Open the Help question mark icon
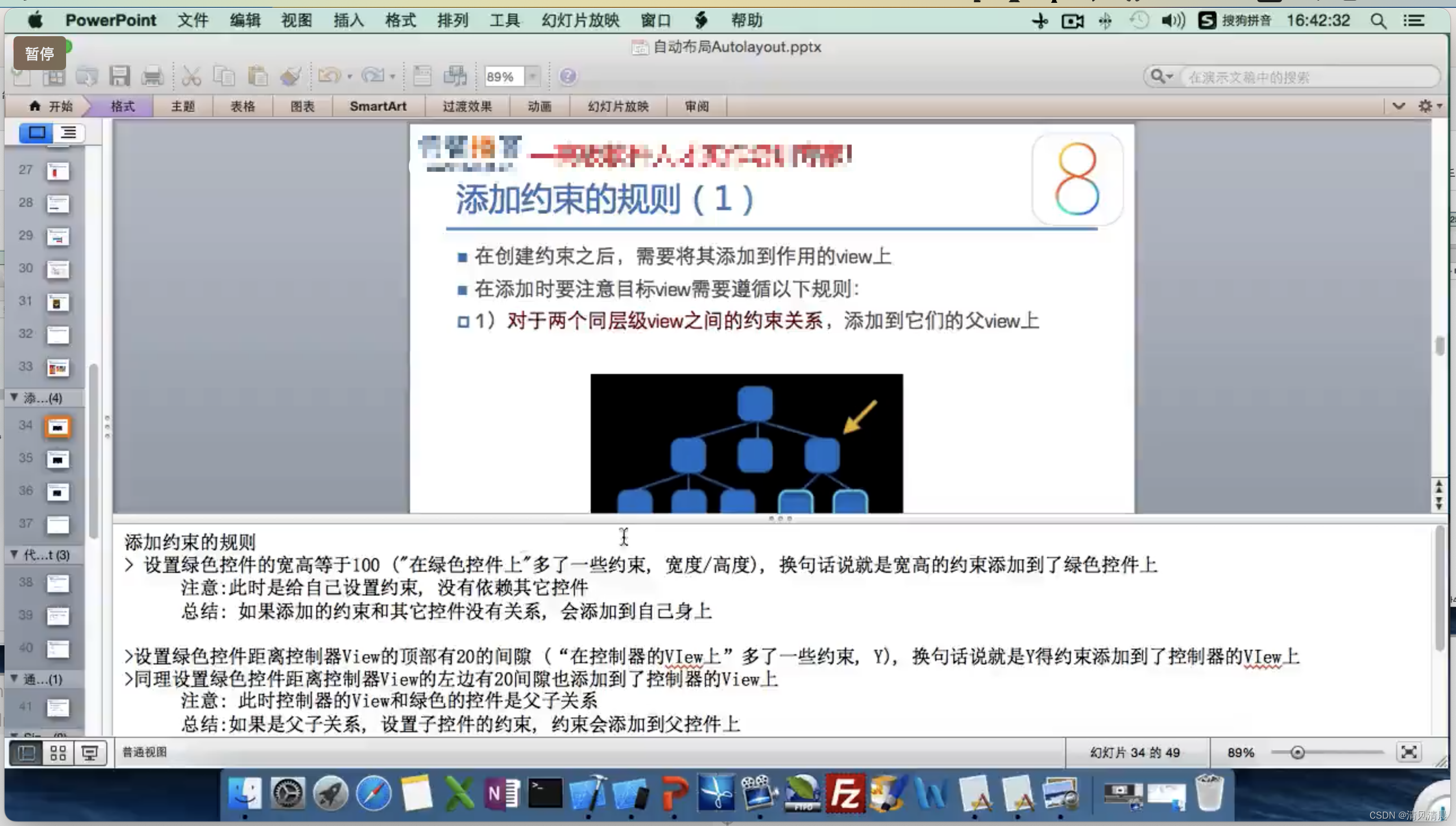The height and width of the screenshot is (826, 1456). click(x=568, y=76)
